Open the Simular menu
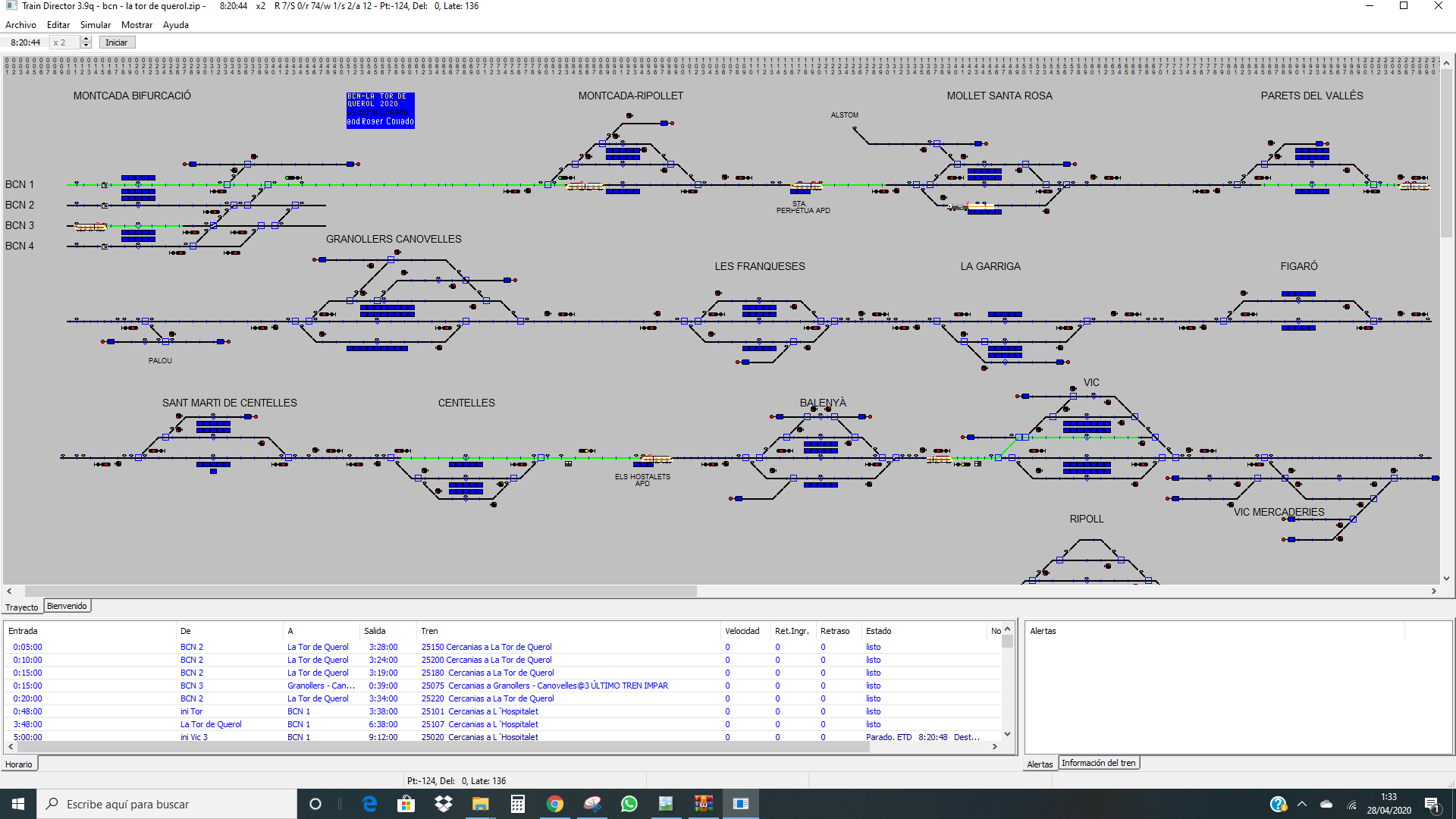Screen dimensions: 1456x819 pos(95,25)
